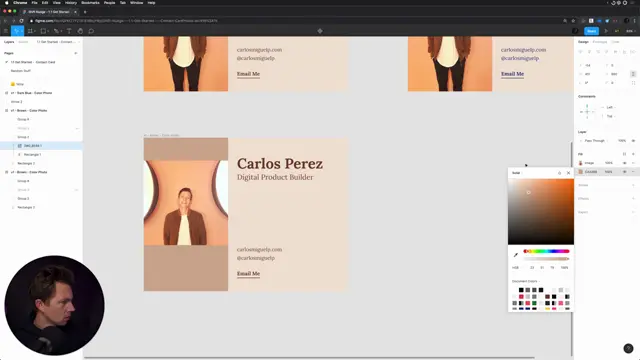The height and width of the screenshot is (360, 640).
Task: Add an export setting with plus icon
Action: (x=633, y=212)
